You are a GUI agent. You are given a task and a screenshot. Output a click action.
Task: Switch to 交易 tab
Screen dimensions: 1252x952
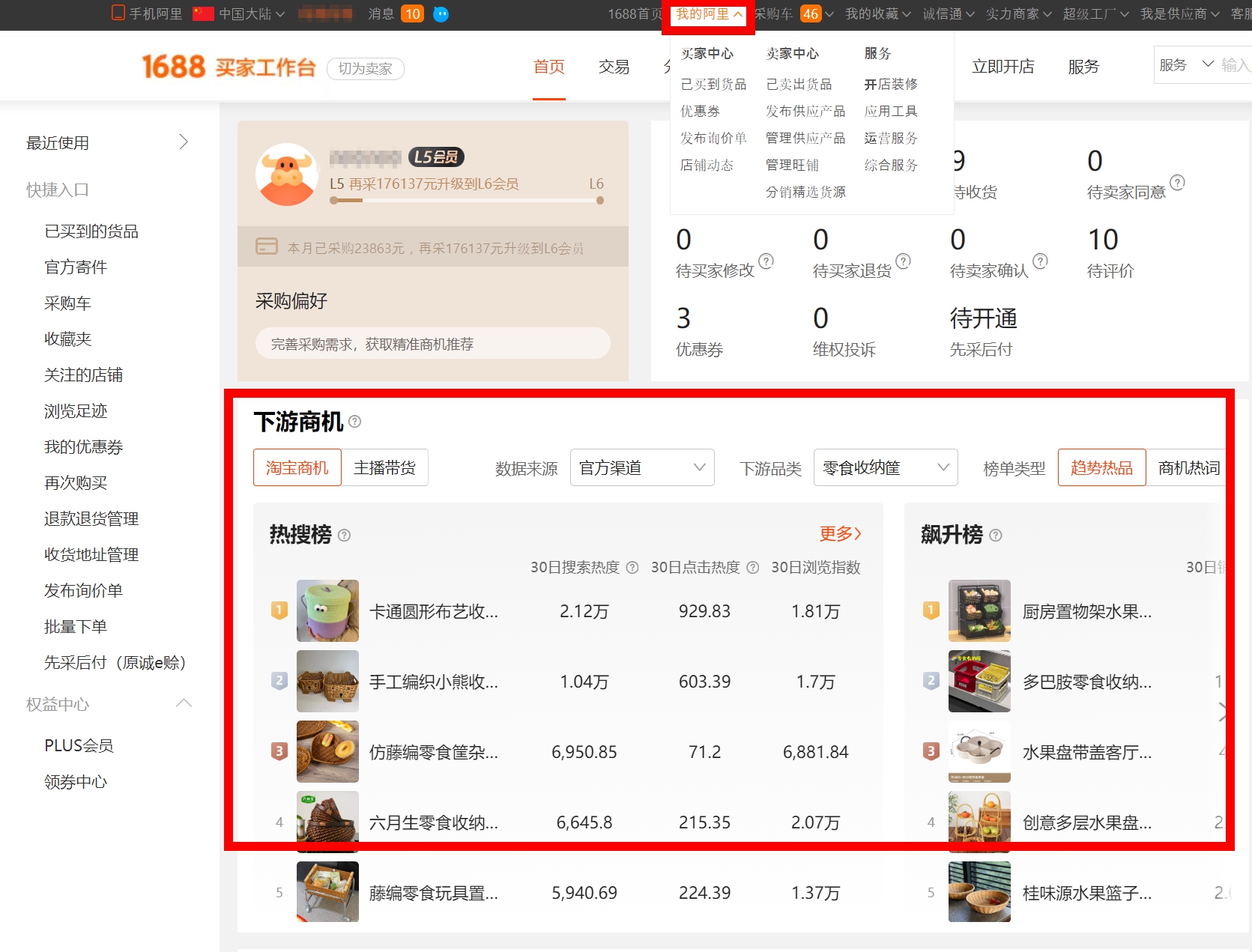click(614, 67)
